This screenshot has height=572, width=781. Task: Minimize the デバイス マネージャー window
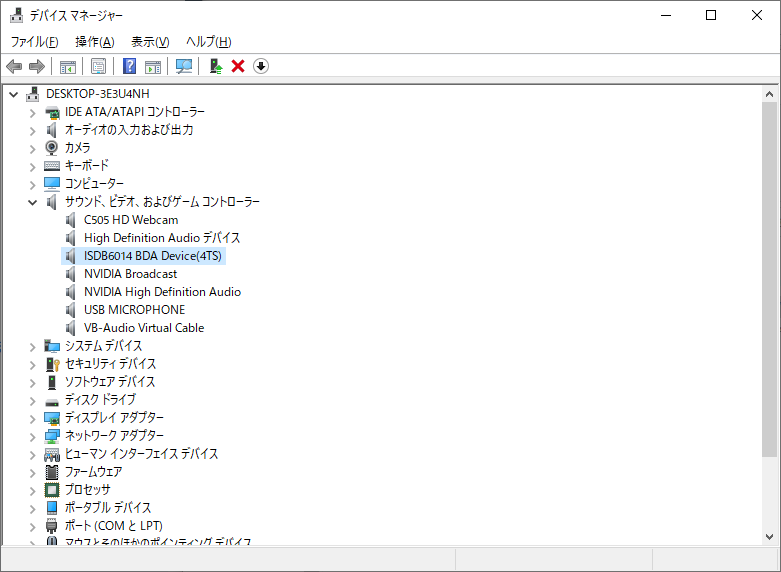tap(666, 15)
